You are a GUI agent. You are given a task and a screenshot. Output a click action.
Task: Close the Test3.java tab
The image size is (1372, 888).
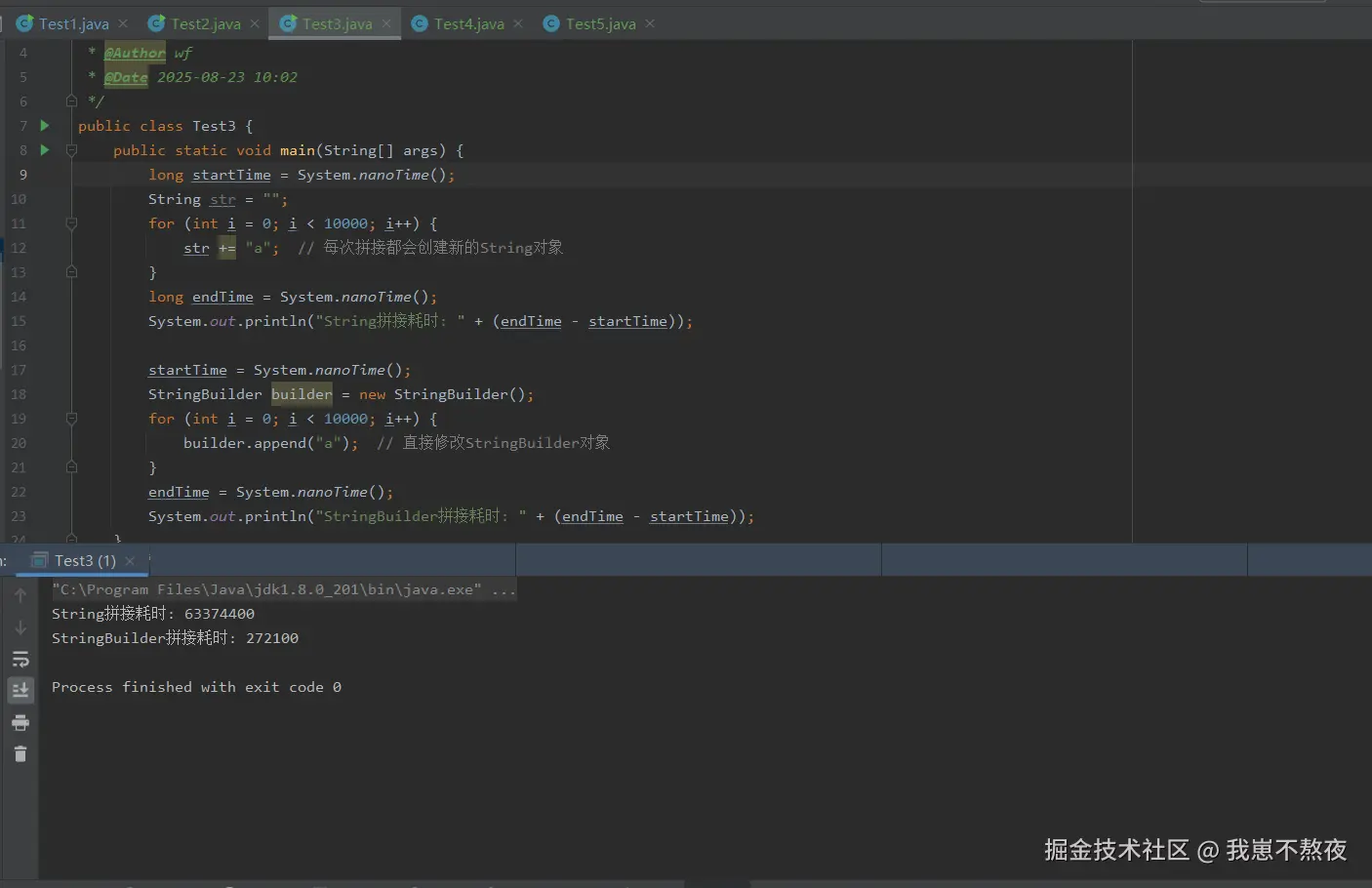pyautogui.click(x=386, y=23)
